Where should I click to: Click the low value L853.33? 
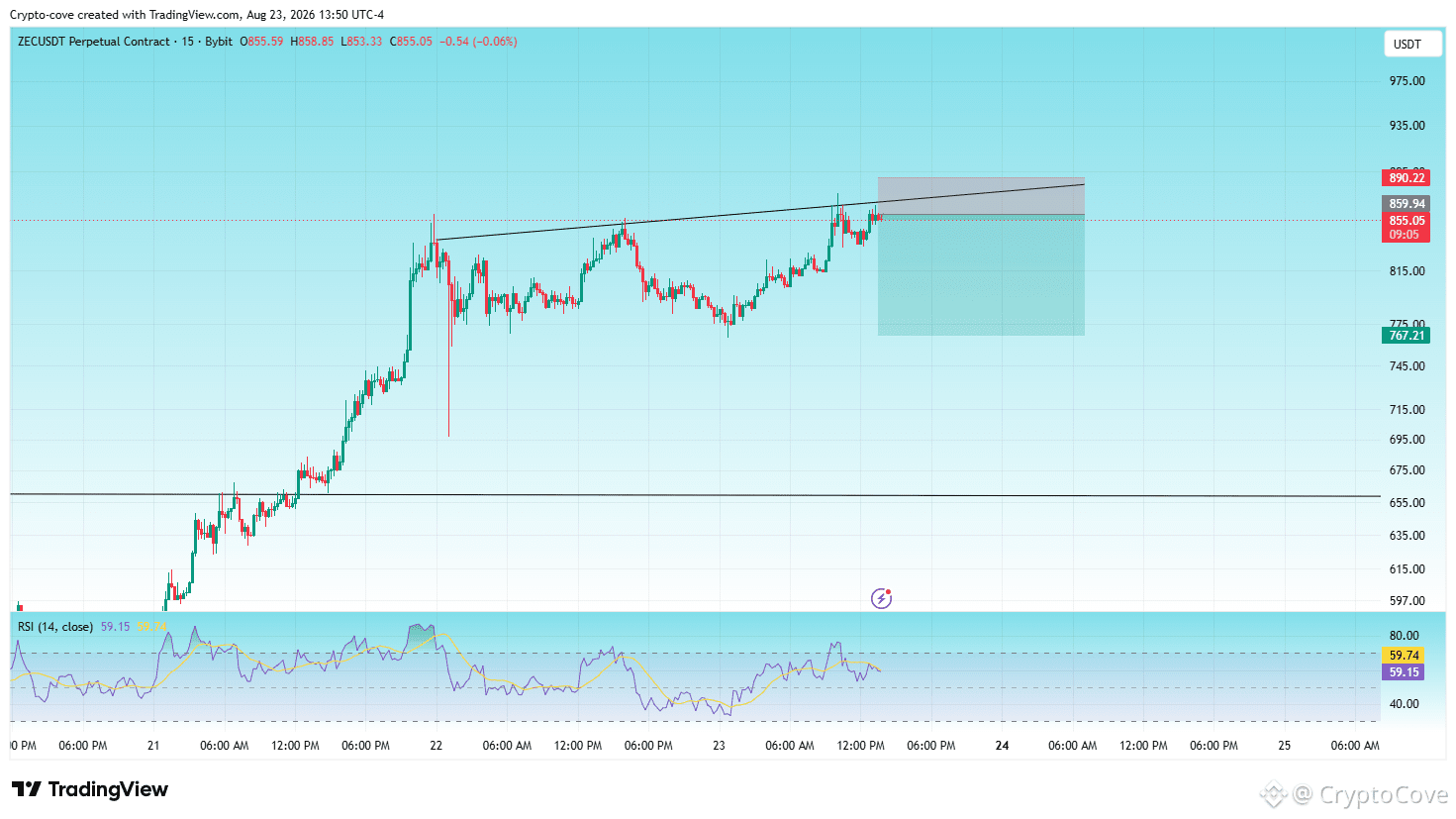361,42
